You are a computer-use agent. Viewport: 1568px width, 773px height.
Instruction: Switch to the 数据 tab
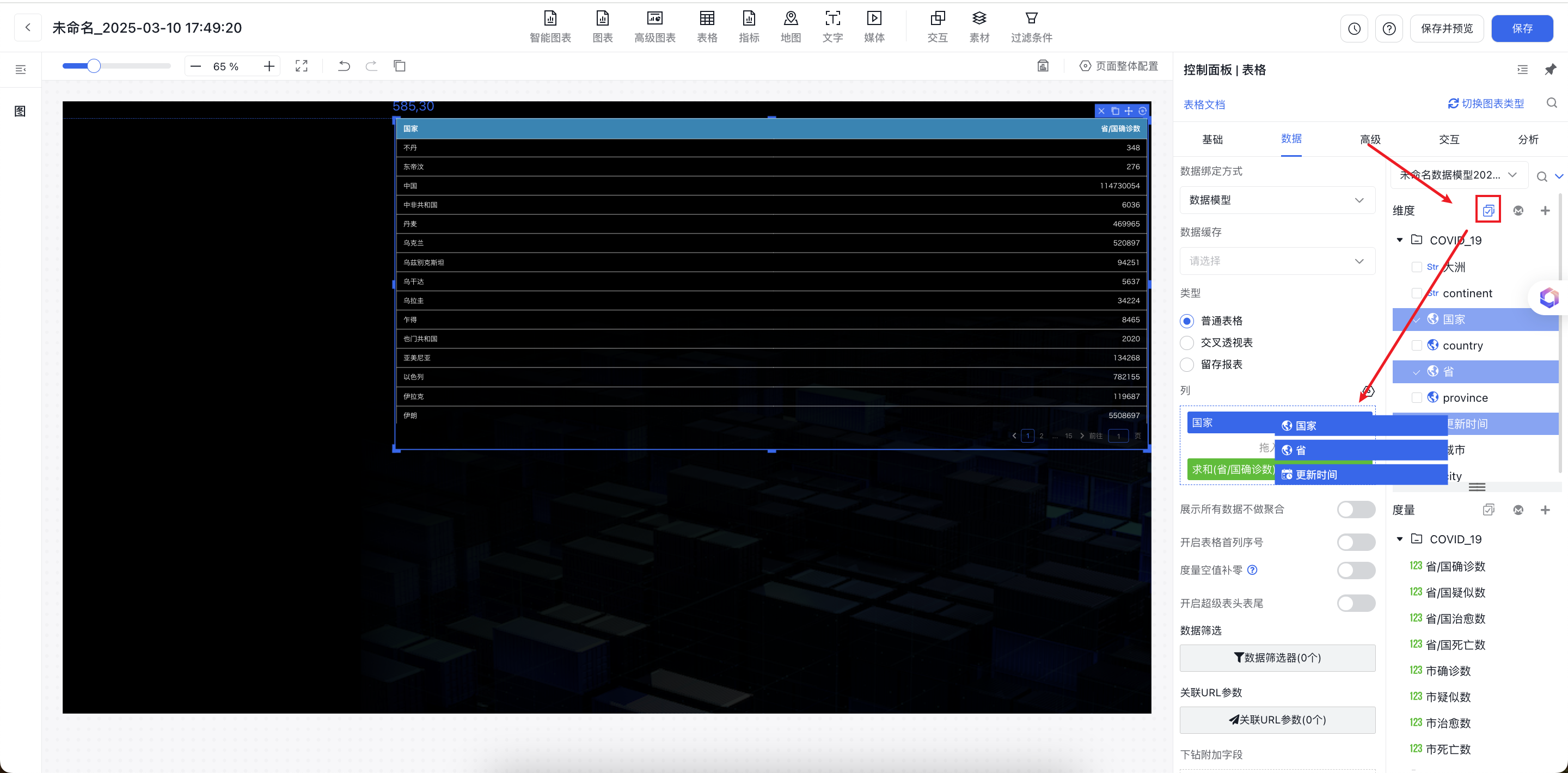coord(1291,139)
